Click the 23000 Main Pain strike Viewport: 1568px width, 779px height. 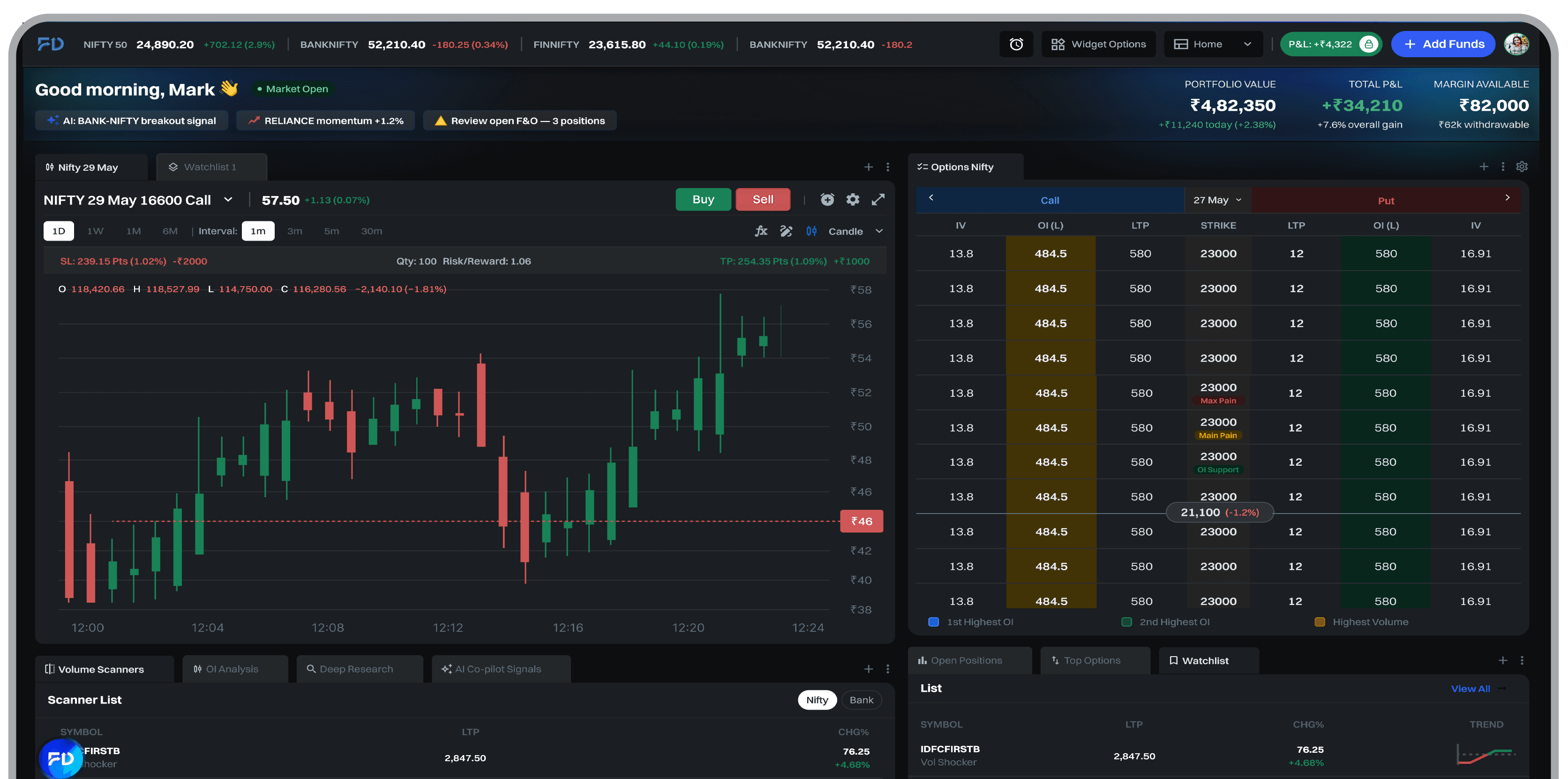[1218, 428]
